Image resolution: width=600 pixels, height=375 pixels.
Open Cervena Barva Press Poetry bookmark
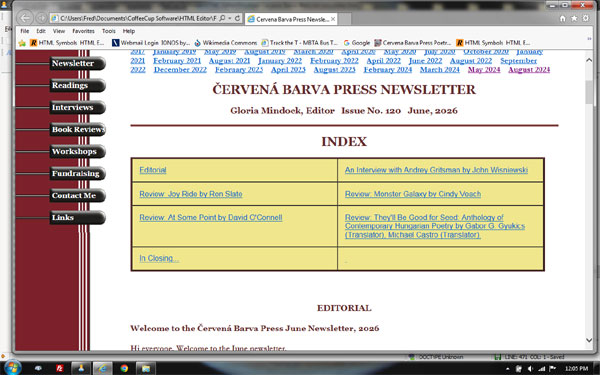(413, 43)
